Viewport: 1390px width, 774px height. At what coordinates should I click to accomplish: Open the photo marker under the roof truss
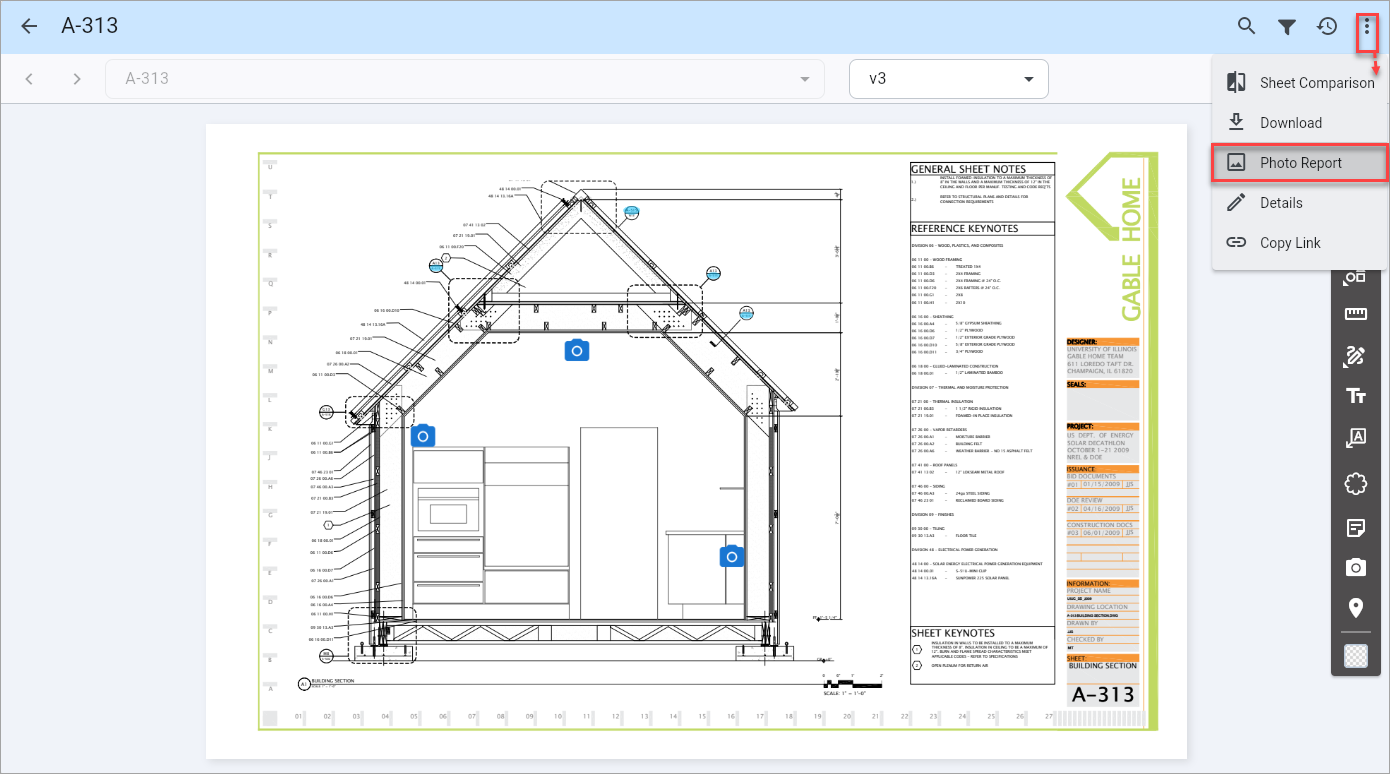pos(576,349)
